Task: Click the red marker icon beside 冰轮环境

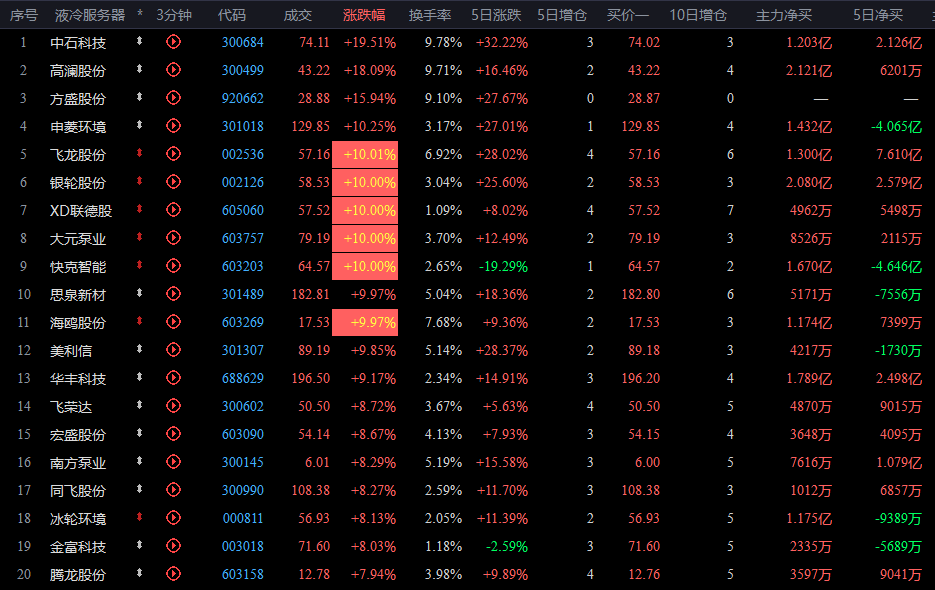Action: click(x=140, y=517)
